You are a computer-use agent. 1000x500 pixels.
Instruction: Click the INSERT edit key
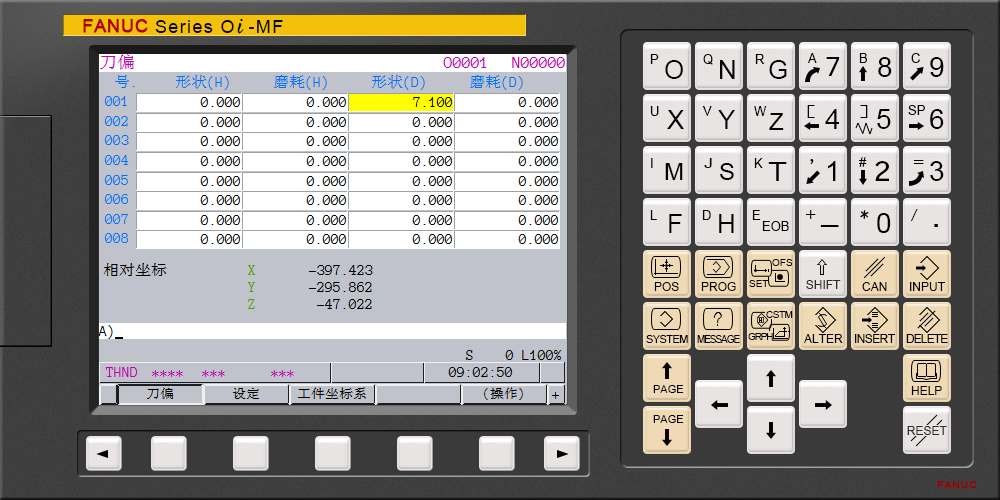point(874,326)
